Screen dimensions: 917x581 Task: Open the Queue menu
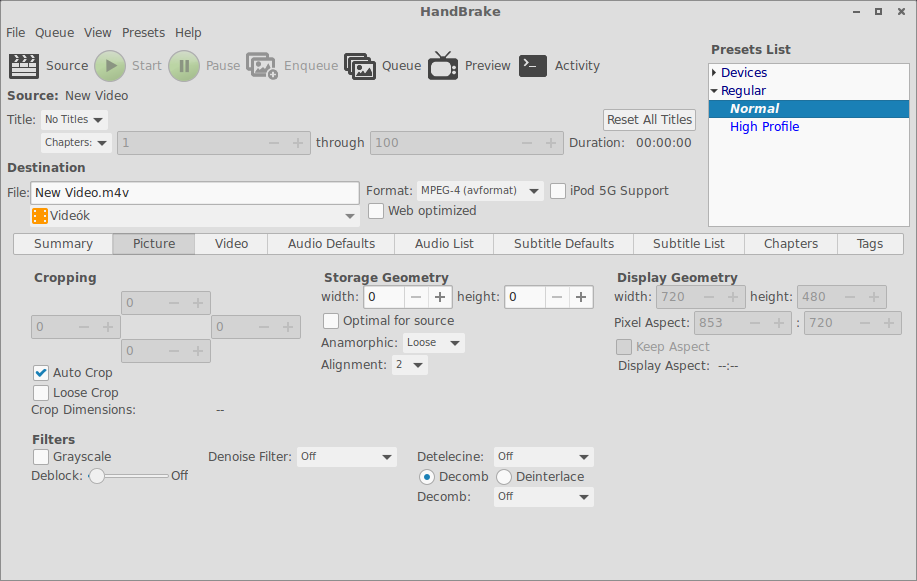(54, 33)
